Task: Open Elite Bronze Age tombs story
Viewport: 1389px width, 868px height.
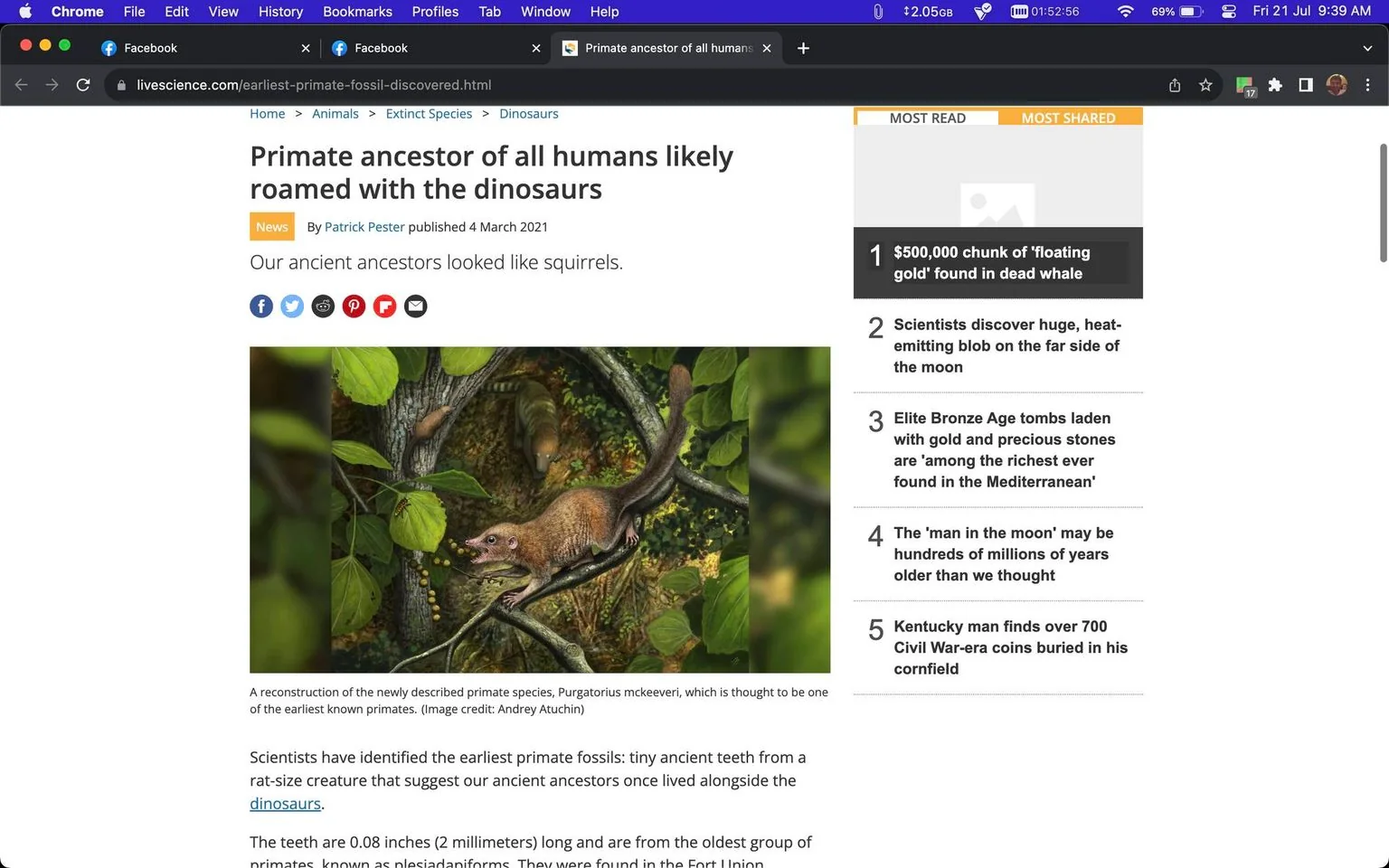Action: (x=1004, y=449)
